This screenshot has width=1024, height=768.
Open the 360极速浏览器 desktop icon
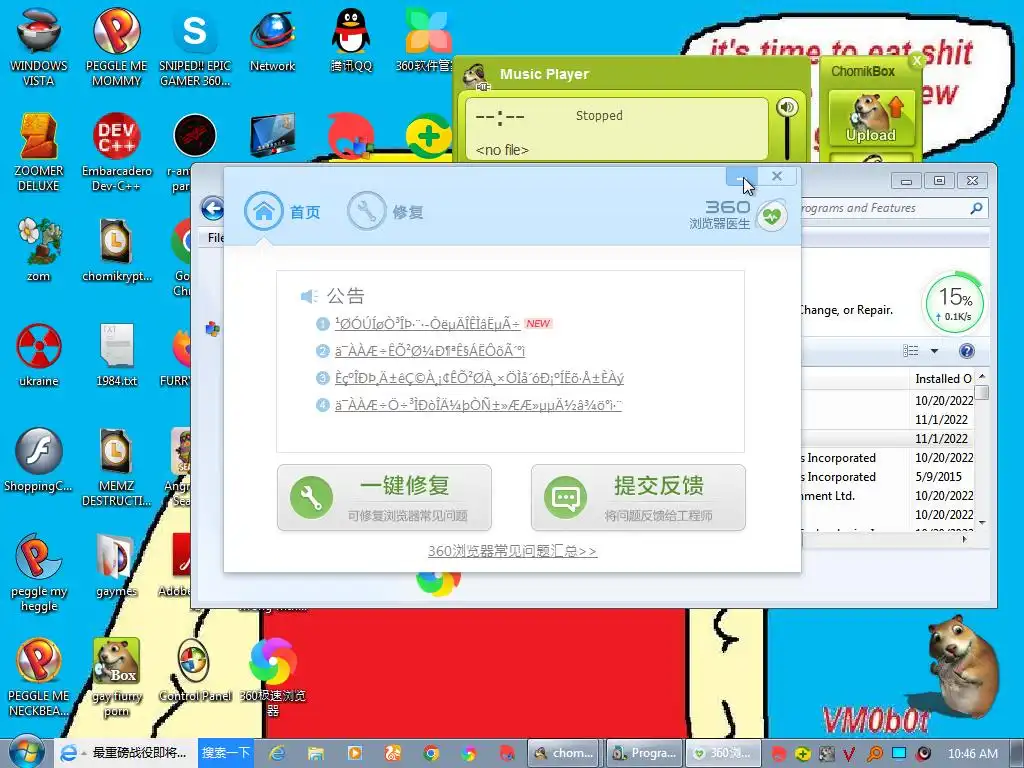[x=272, y=678]
